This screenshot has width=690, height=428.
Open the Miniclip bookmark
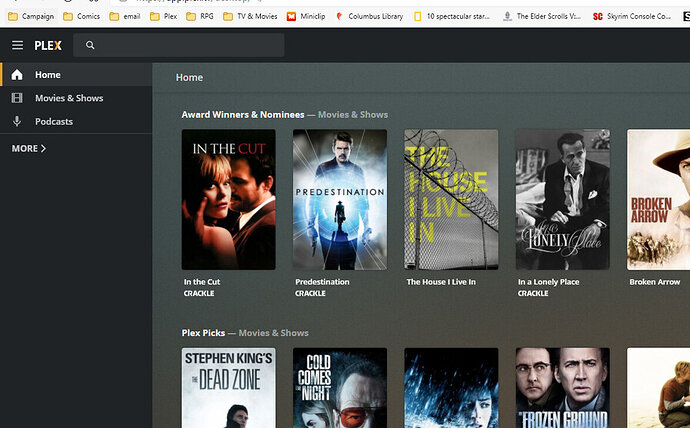[x=306, y=16]
